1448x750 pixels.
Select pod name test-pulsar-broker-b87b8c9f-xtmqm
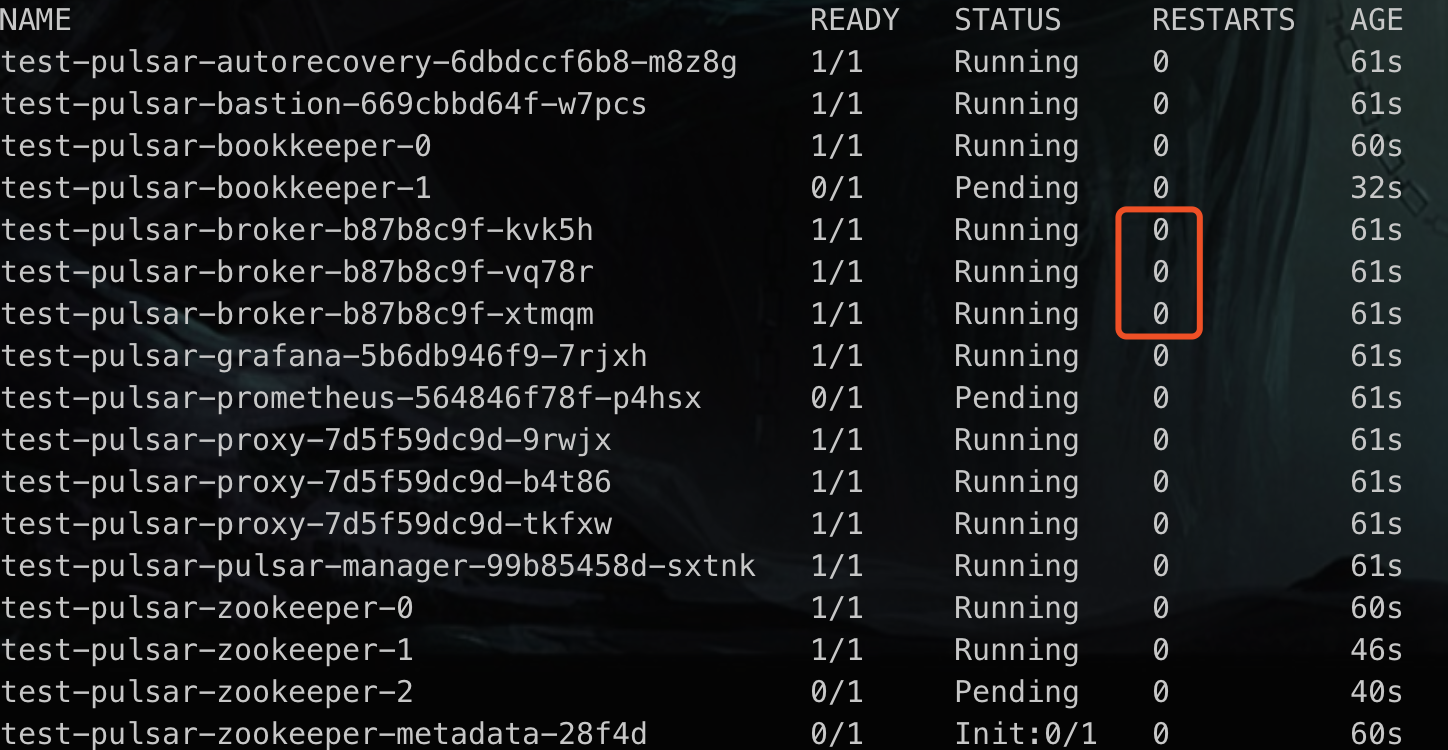point(297,315)
